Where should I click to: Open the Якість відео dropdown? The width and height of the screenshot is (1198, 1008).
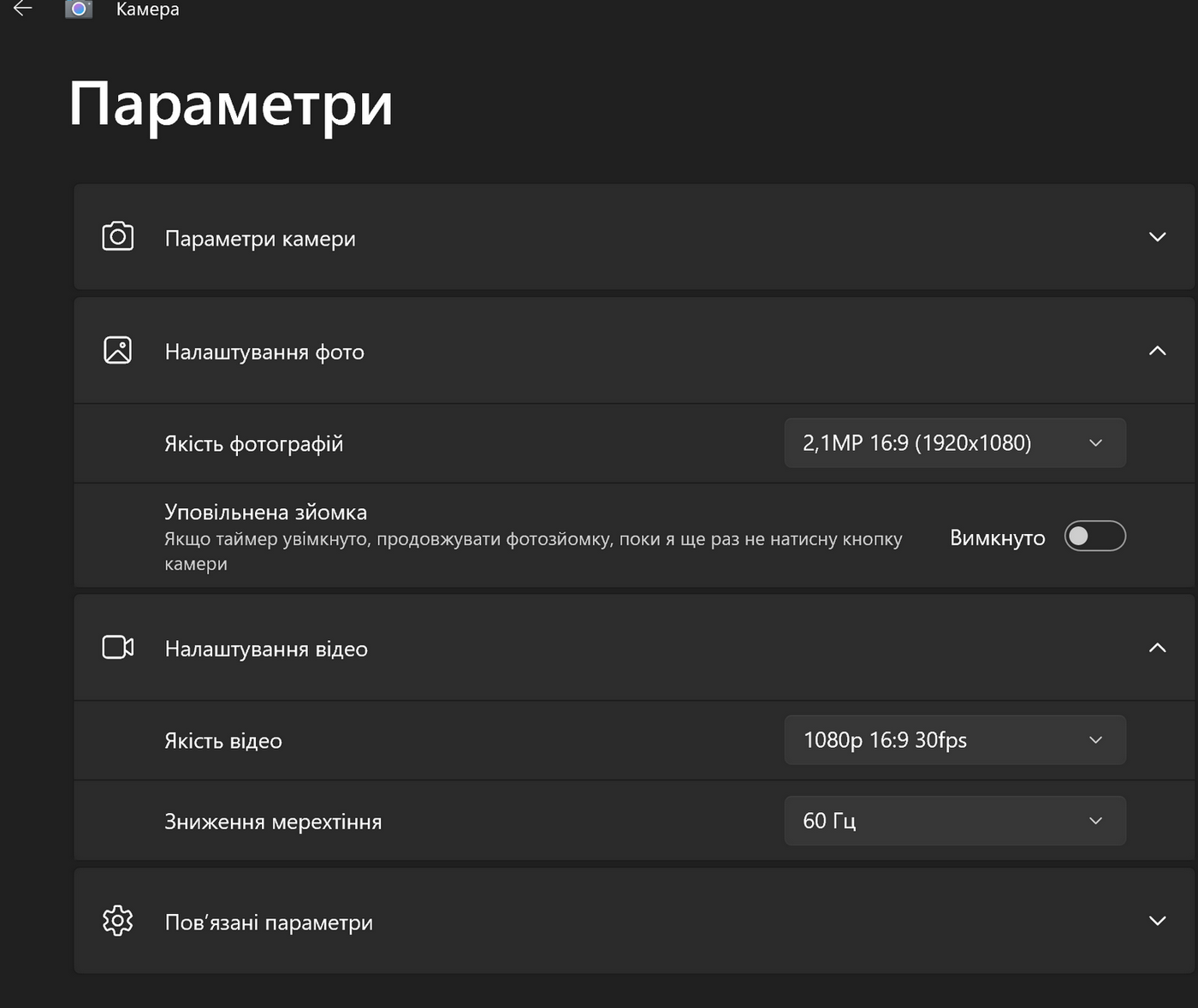click(955, 740)
